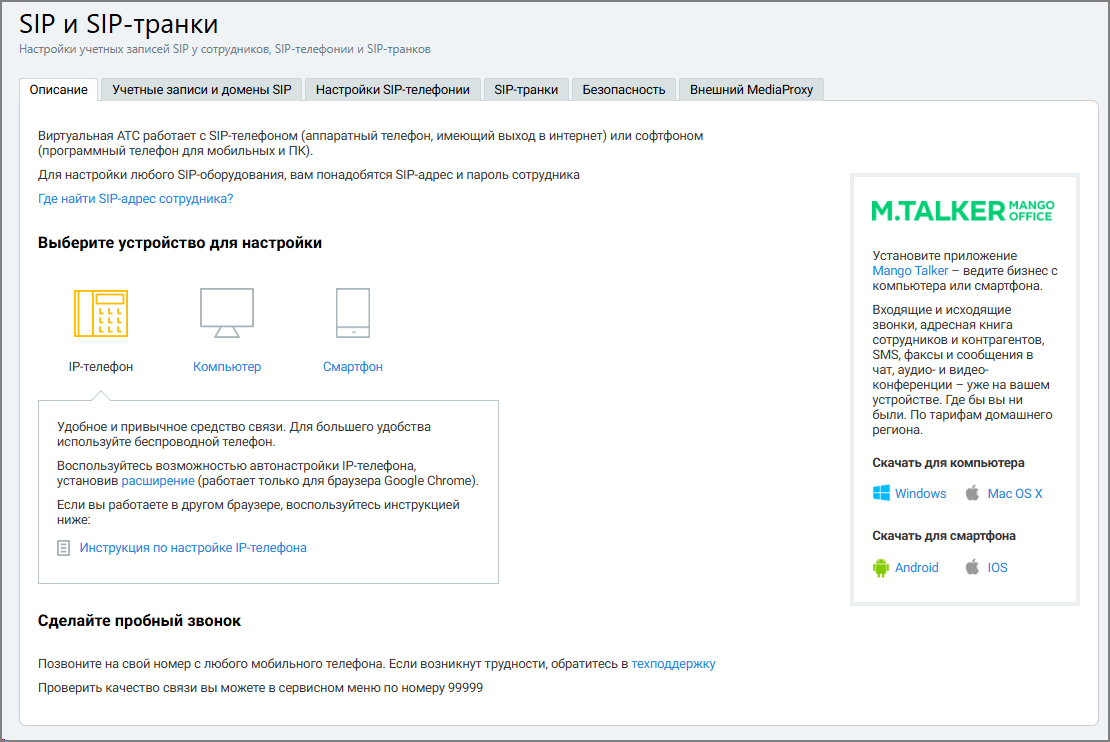Open the Настройки SIP-телефонии tab

(393, 90)
